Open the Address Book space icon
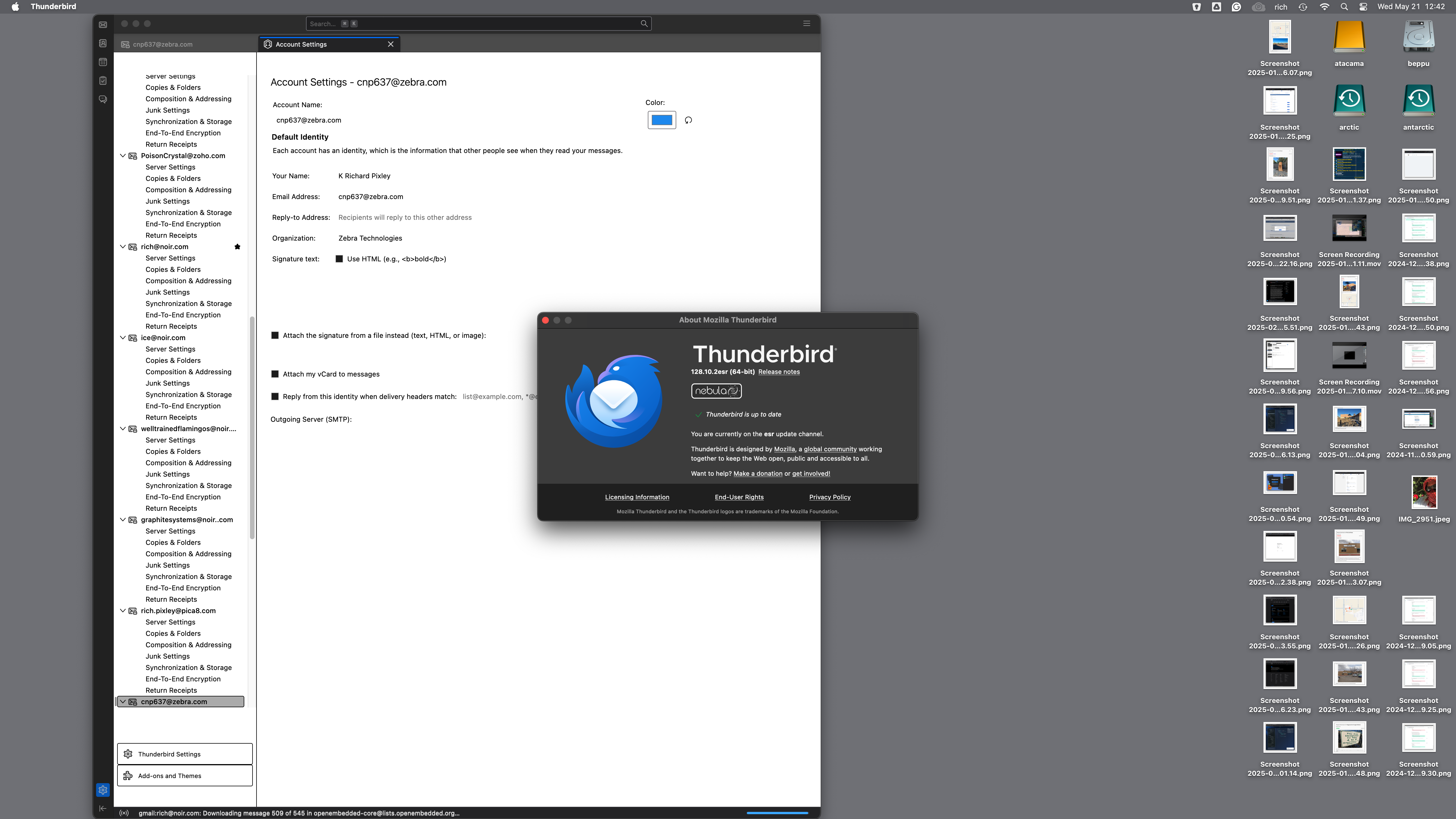 pos(103,43)
